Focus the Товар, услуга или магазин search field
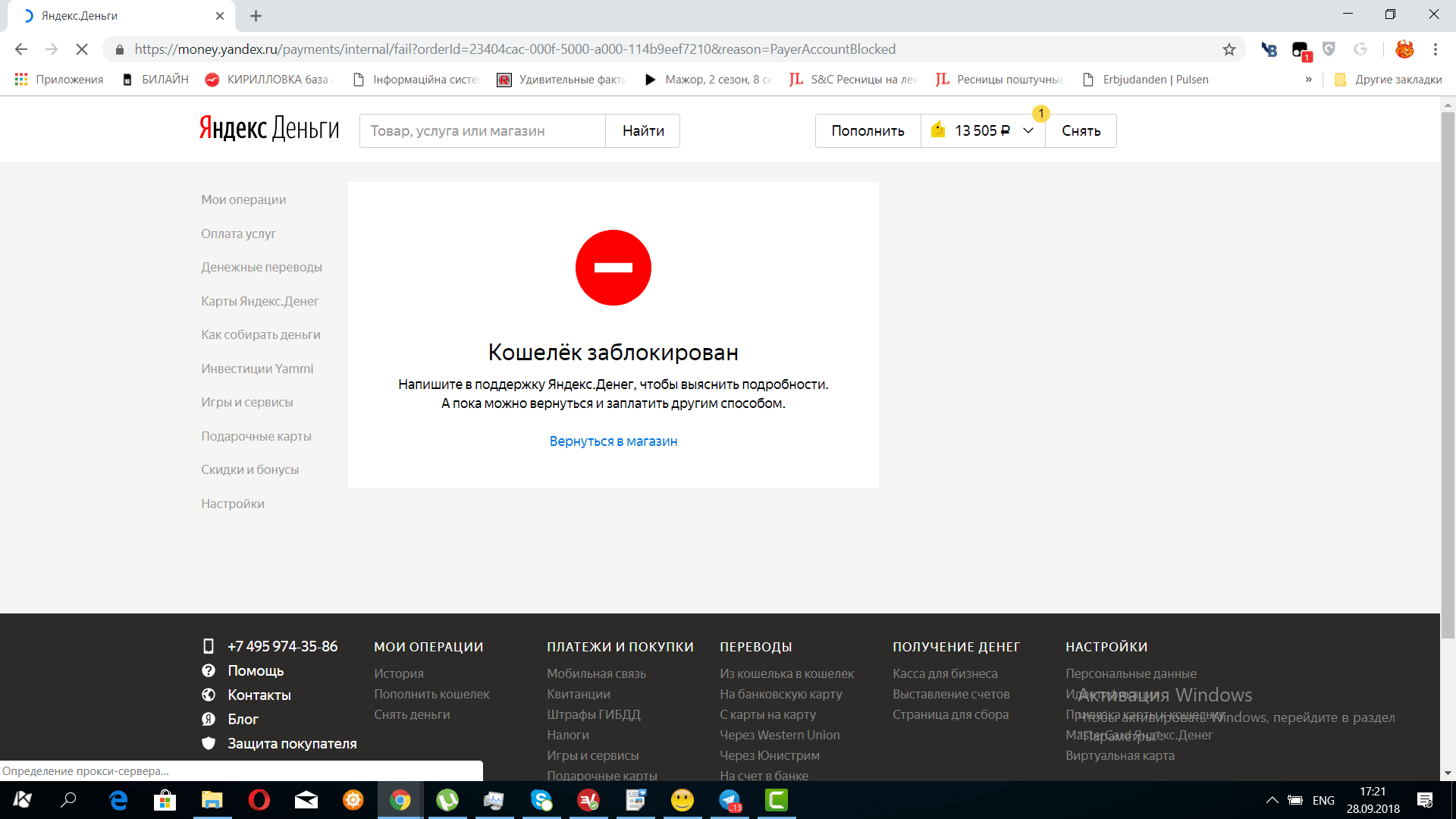Image resolution: width=1456 pixels, height=819 pixels. coord(482,130)
